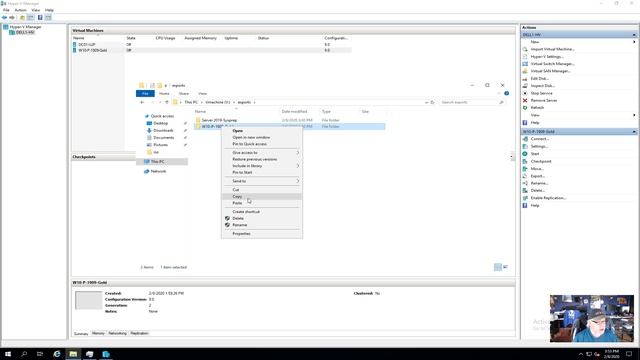Click the Virtual Switch Manager icon
The width and height of the screenshot is (640, 360).
(525, 64)
